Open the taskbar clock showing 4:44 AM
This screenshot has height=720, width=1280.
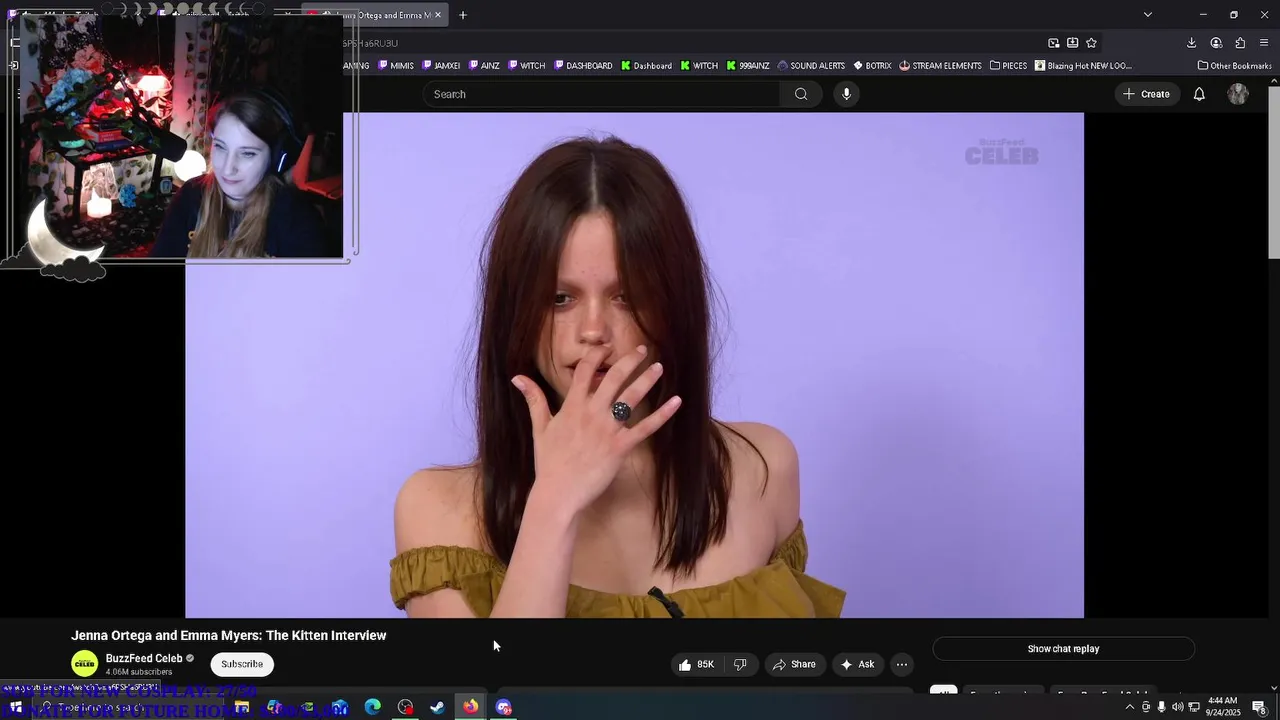pos(1222,707)
